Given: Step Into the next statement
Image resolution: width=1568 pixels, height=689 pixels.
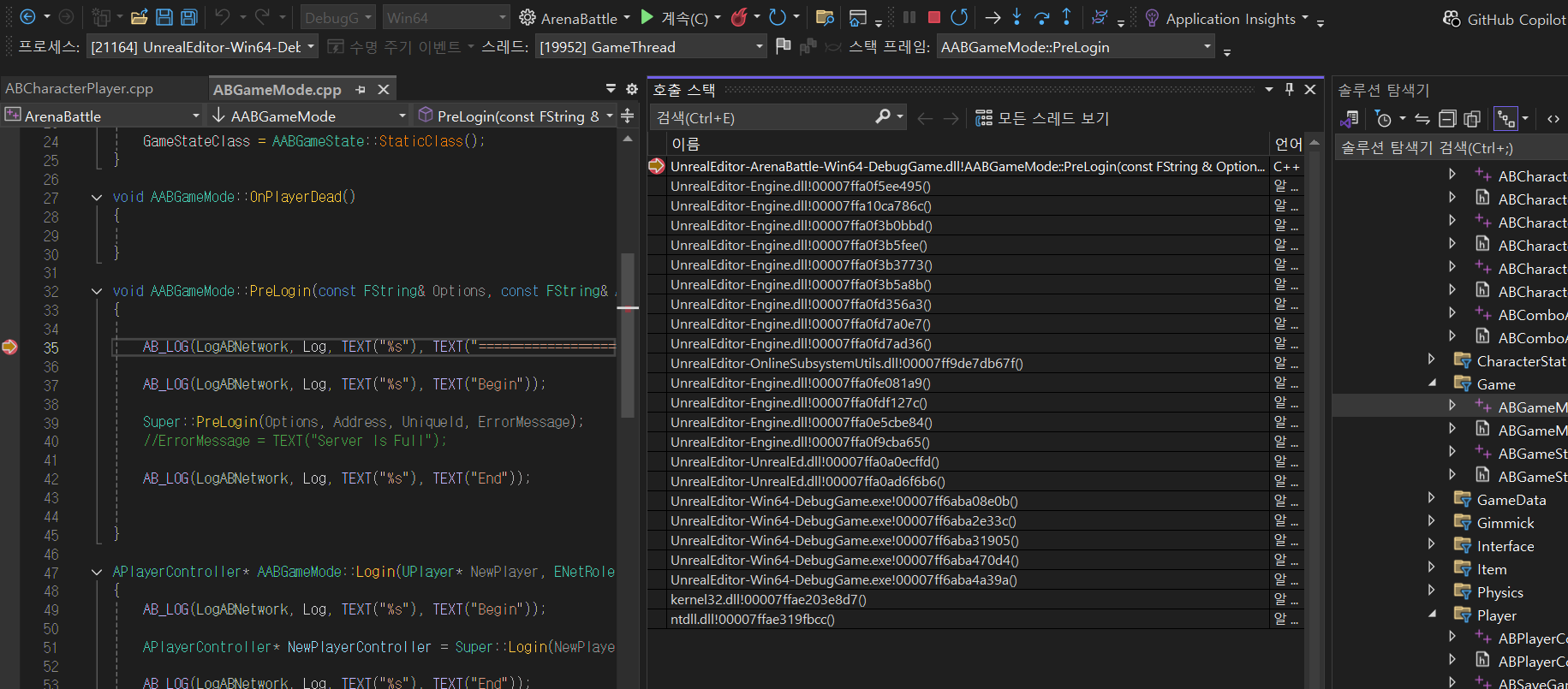Looking at the screenshot, I should pyautogui.click(x=1017, y=17).
